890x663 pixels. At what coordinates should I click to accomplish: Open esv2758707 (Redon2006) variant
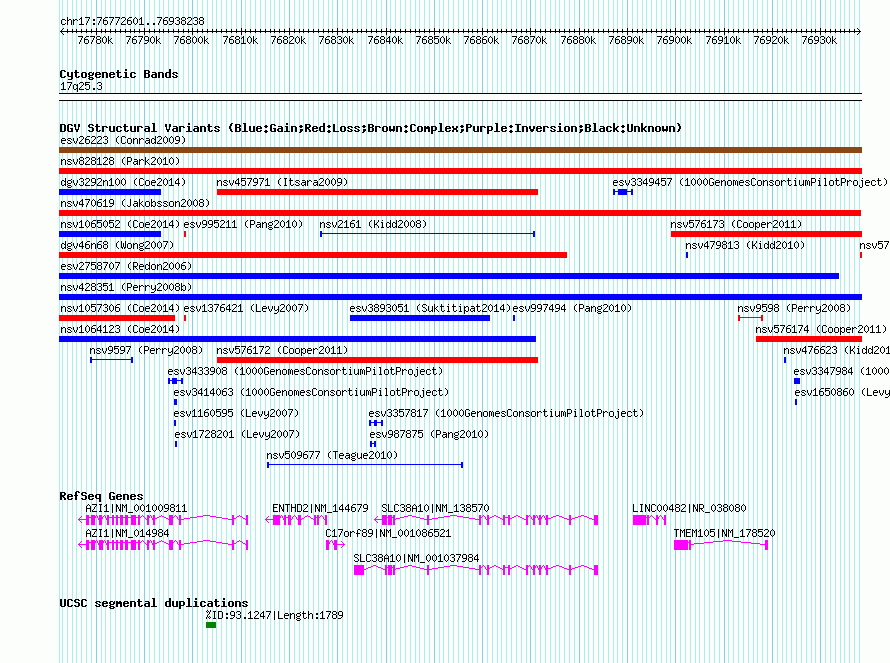pyautogui.click(x=126, y=266)
